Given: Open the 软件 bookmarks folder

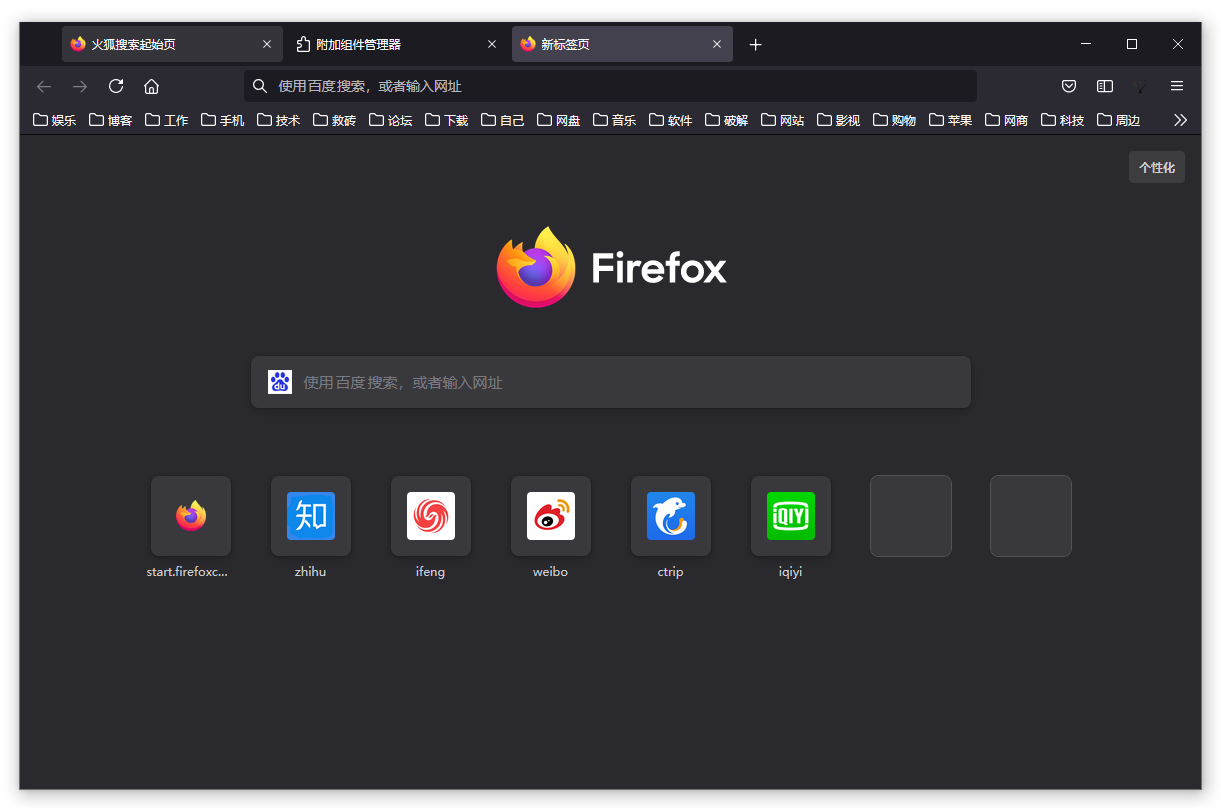Looking at the screenshot, I should (670, 119).
